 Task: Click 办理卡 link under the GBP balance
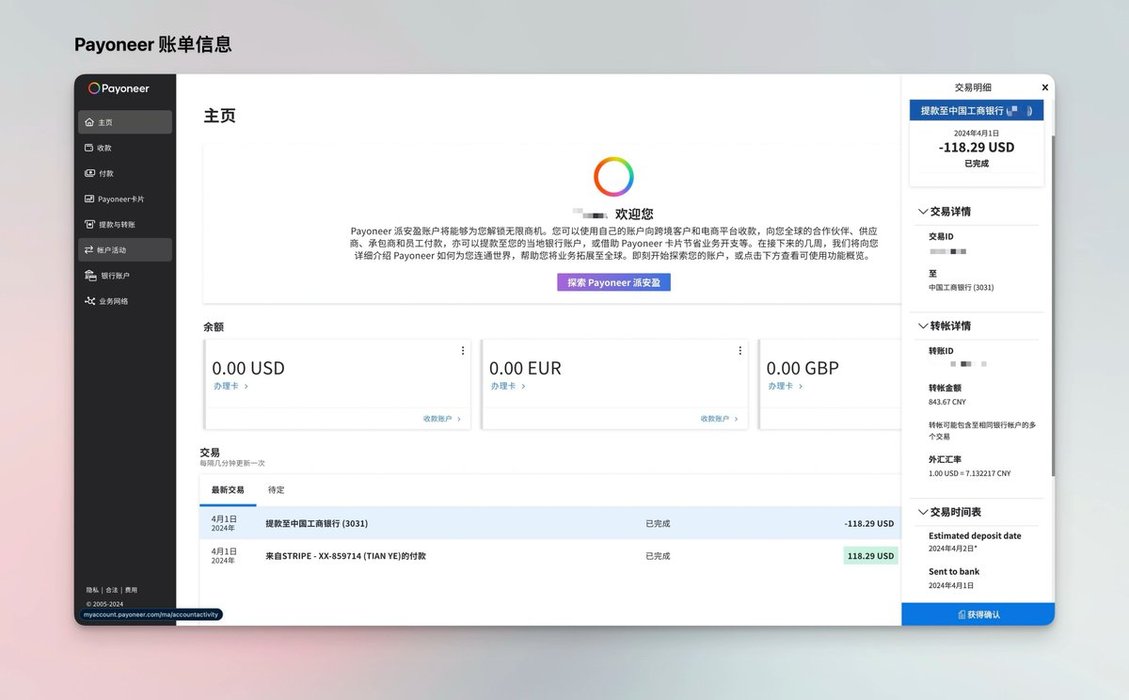click(x=781, y=386)
